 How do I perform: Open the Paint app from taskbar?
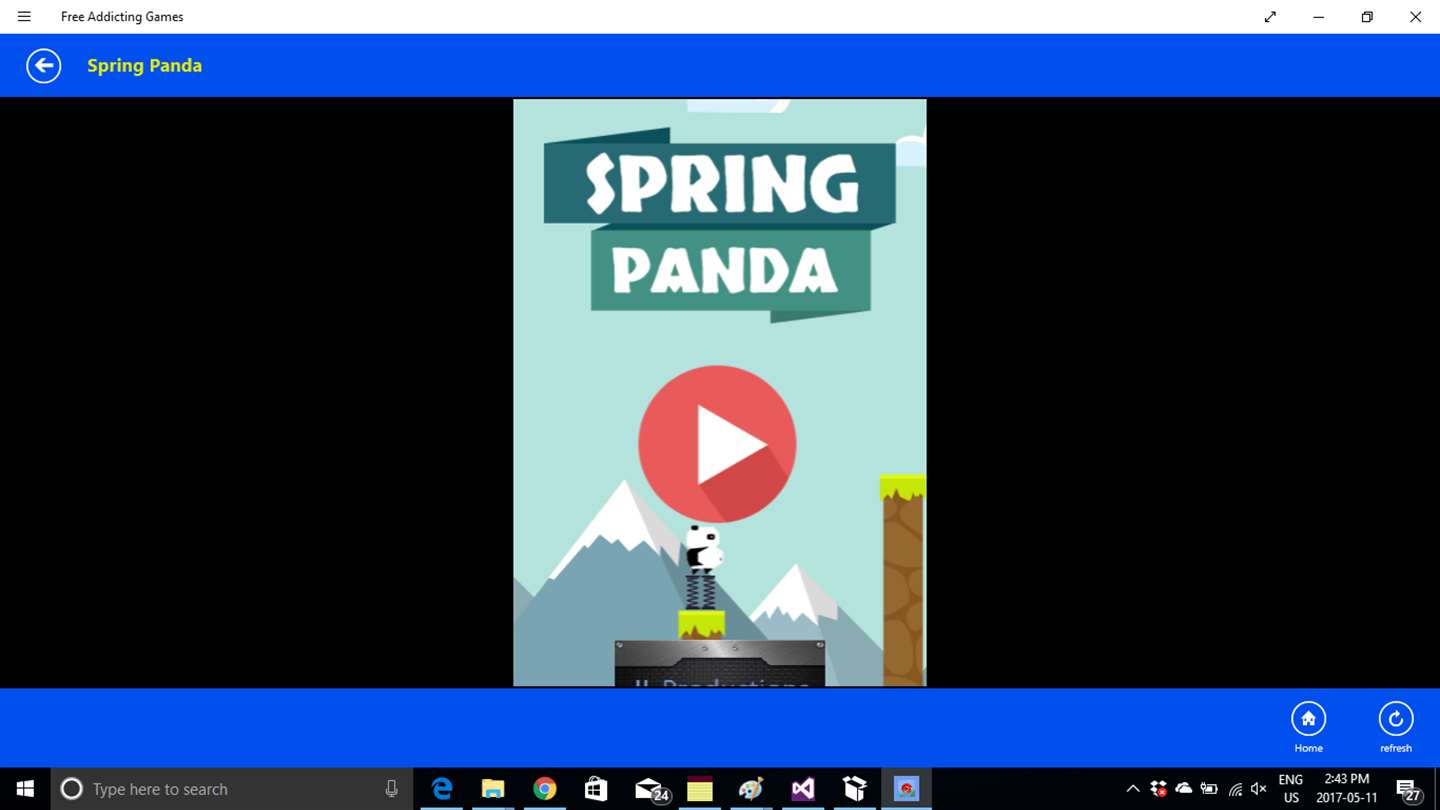[x=751, y=789]
